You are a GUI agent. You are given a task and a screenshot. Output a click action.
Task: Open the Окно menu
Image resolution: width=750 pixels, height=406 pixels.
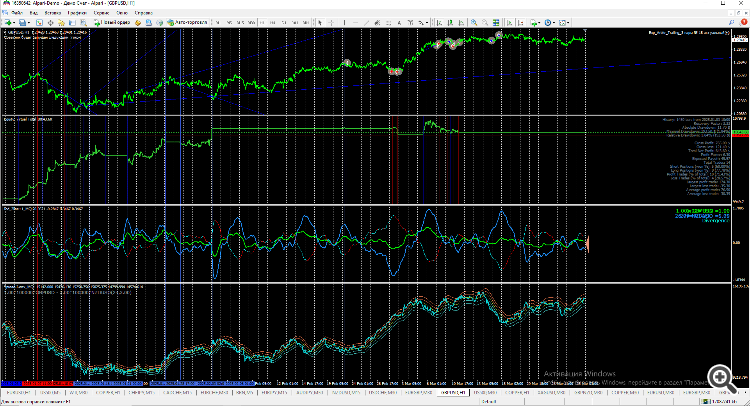122,13
